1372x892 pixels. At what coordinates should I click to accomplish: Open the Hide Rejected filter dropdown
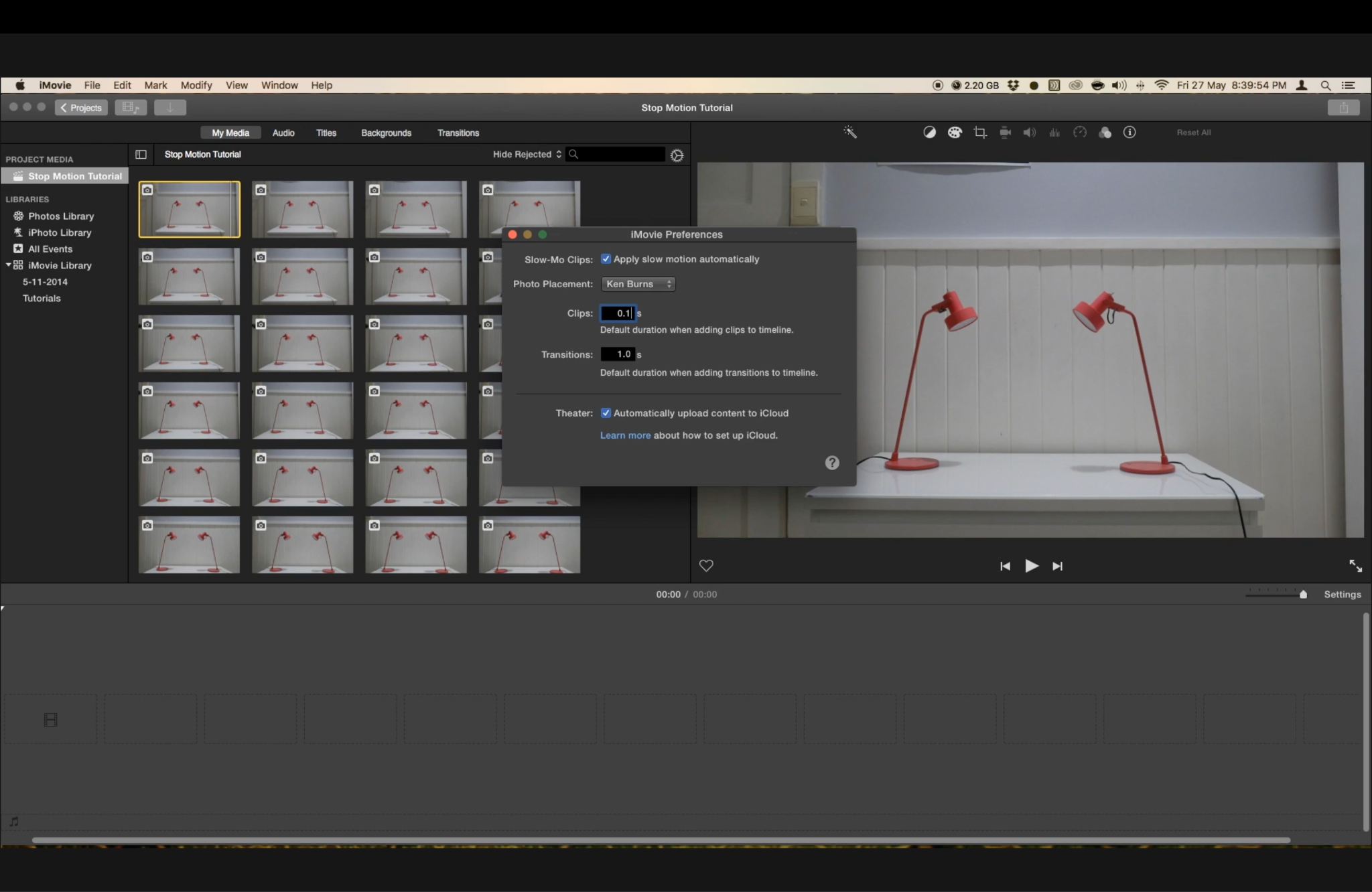[527, 154]
